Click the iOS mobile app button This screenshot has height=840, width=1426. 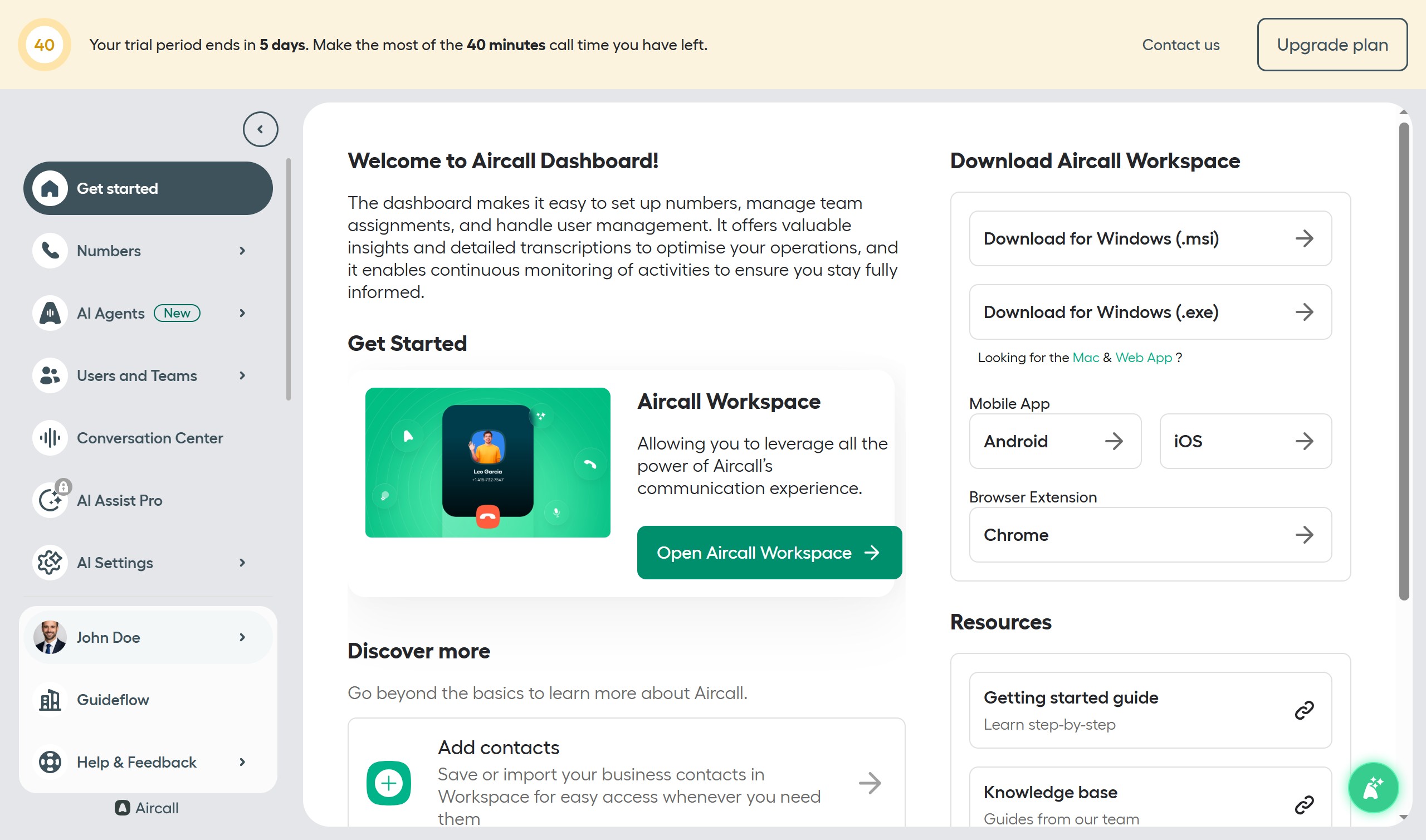(x=1246, y=441)
